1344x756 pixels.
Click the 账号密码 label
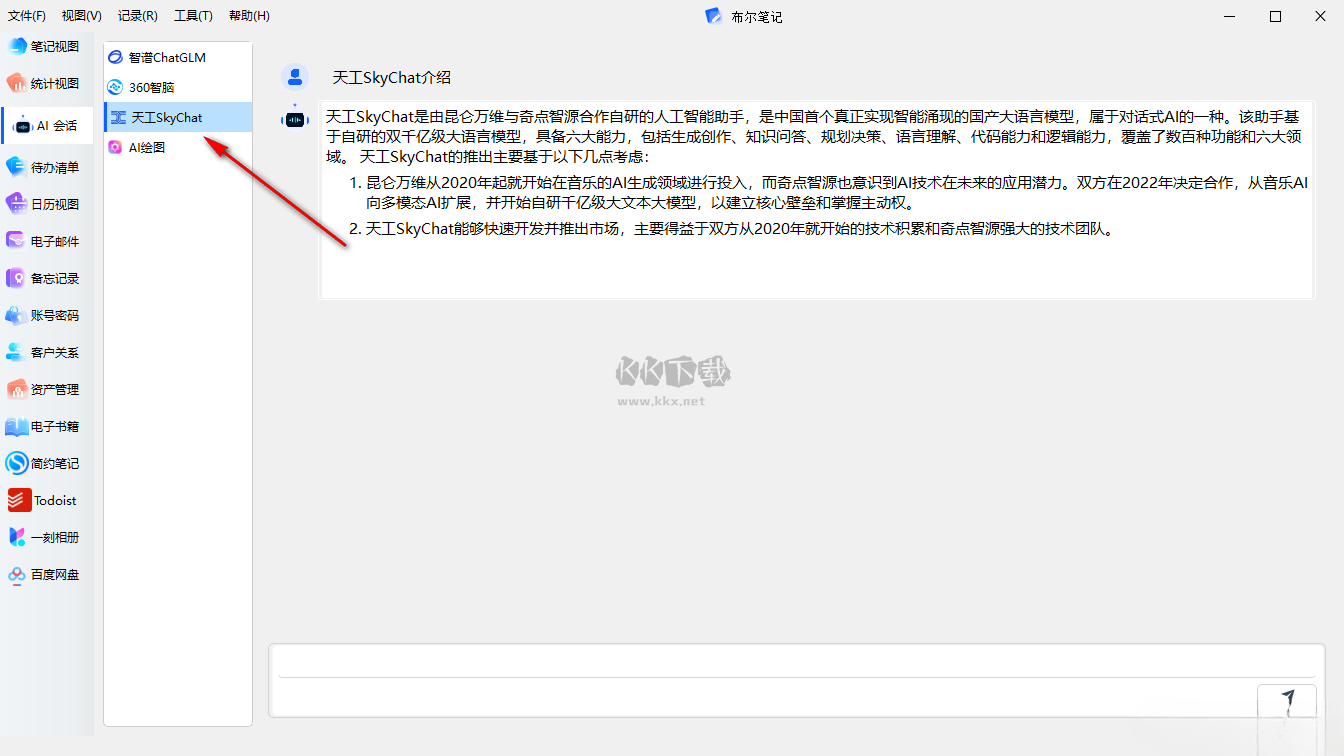point(55,315)
